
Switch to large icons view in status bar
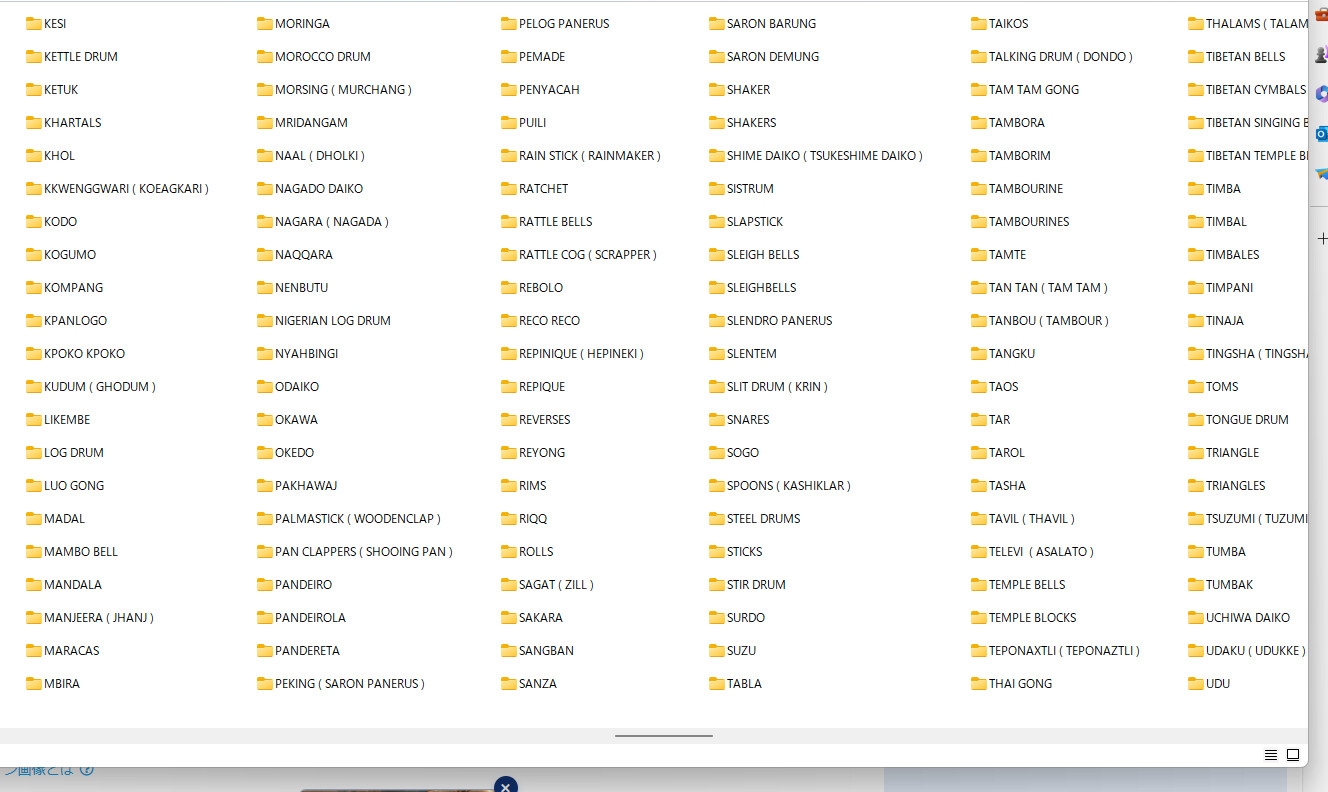pyautogui.click(x=1293, y=755)
